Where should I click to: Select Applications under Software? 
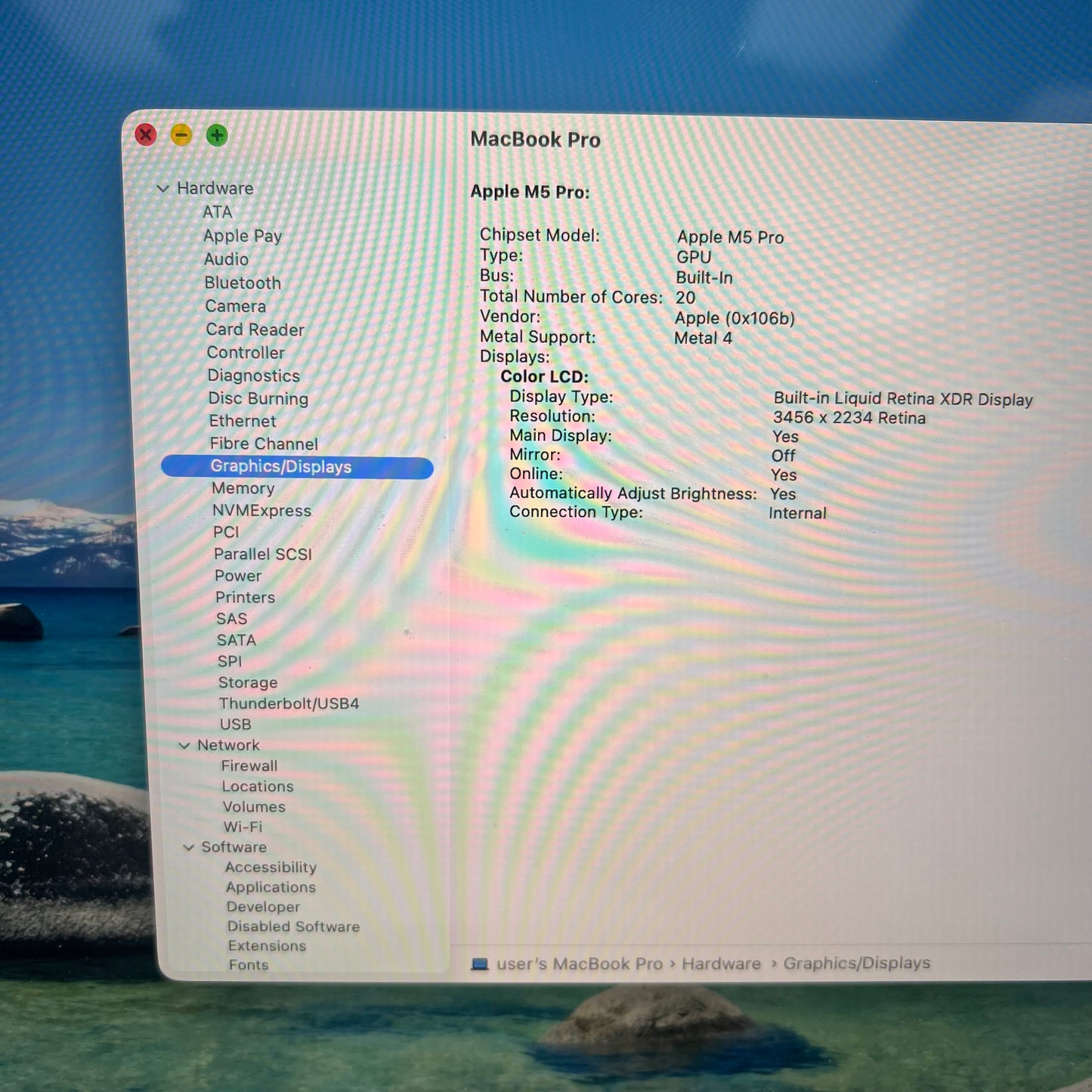pos(271,887)
